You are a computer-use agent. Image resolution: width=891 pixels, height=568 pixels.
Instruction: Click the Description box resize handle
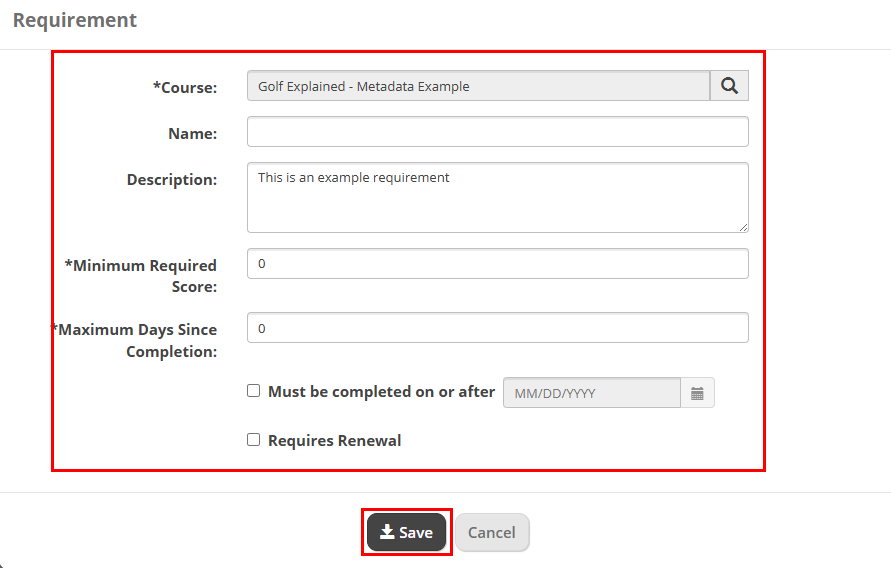click(x=743, y=227)
